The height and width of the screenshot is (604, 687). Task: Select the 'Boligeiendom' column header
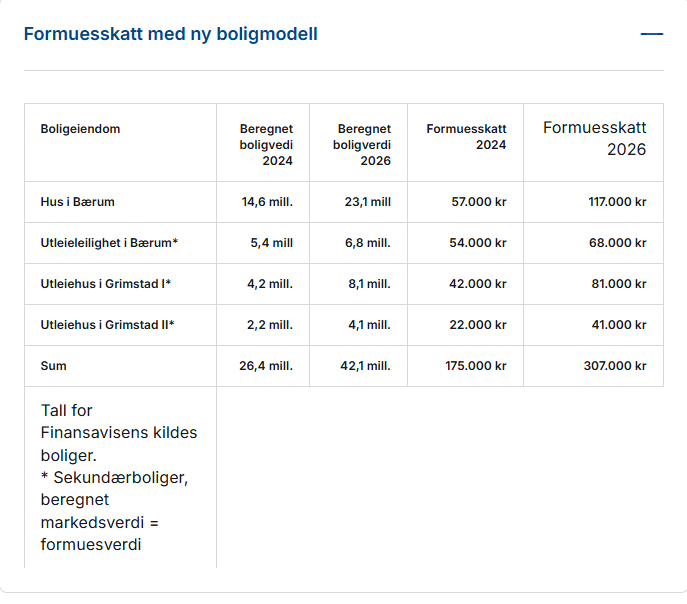[x=80, y=129]
